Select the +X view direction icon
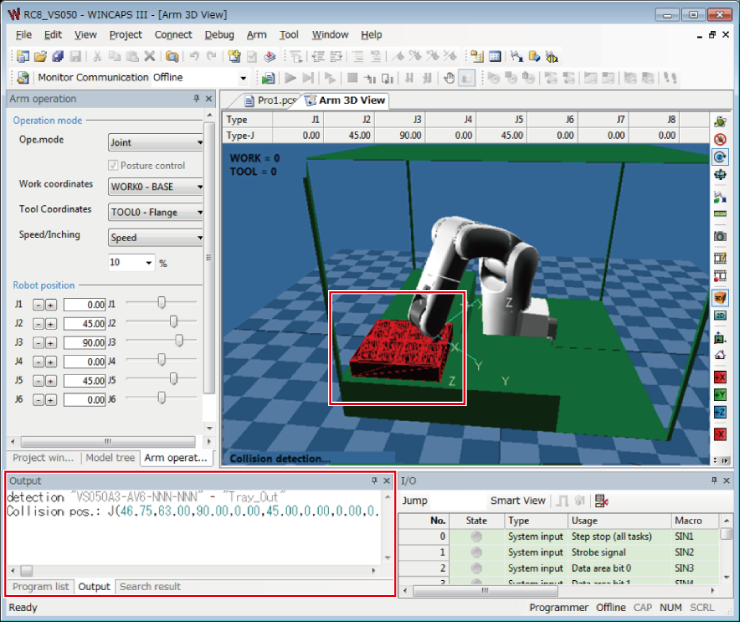 (x=720, y=375)
